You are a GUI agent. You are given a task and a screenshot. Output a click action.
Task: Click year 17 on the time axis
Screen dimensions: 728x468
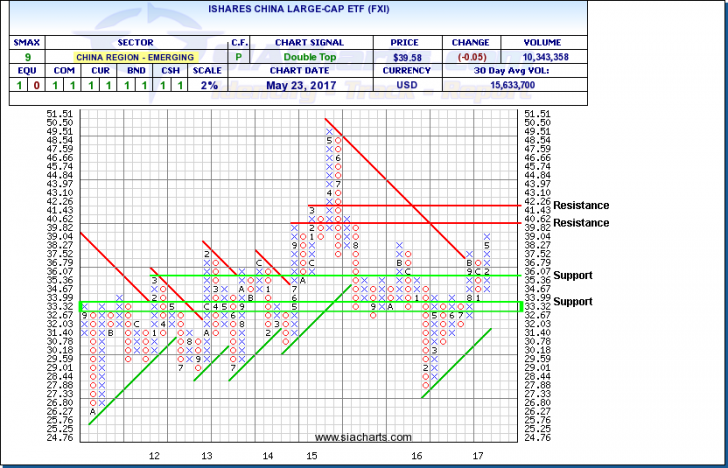point(478,455)
